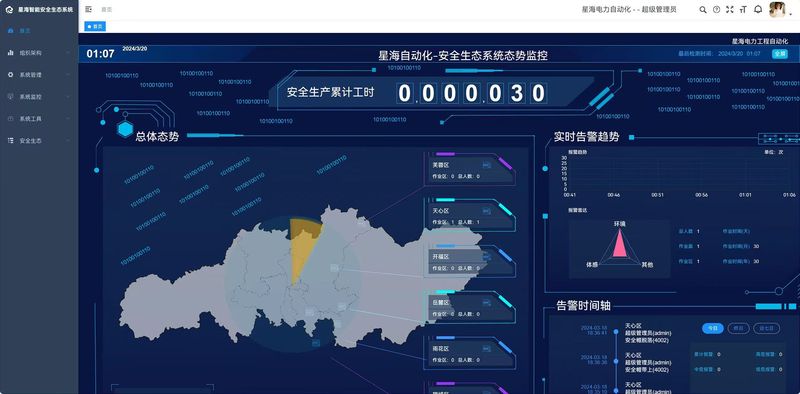Screen dimensions: 800x394
Task: Open the 开福区 district card
Action: click(x=469, y=261)
